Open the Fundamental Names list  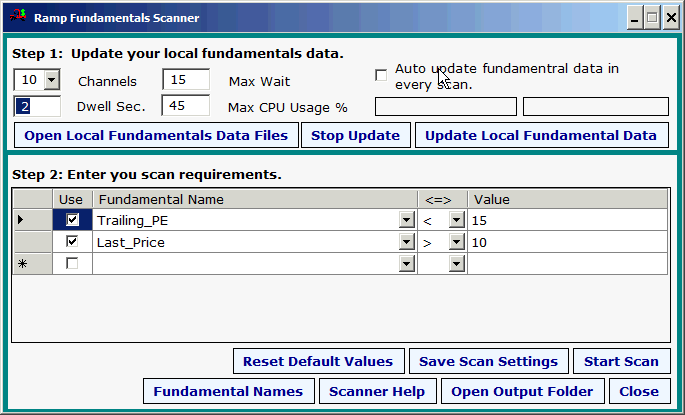[228, 391]
